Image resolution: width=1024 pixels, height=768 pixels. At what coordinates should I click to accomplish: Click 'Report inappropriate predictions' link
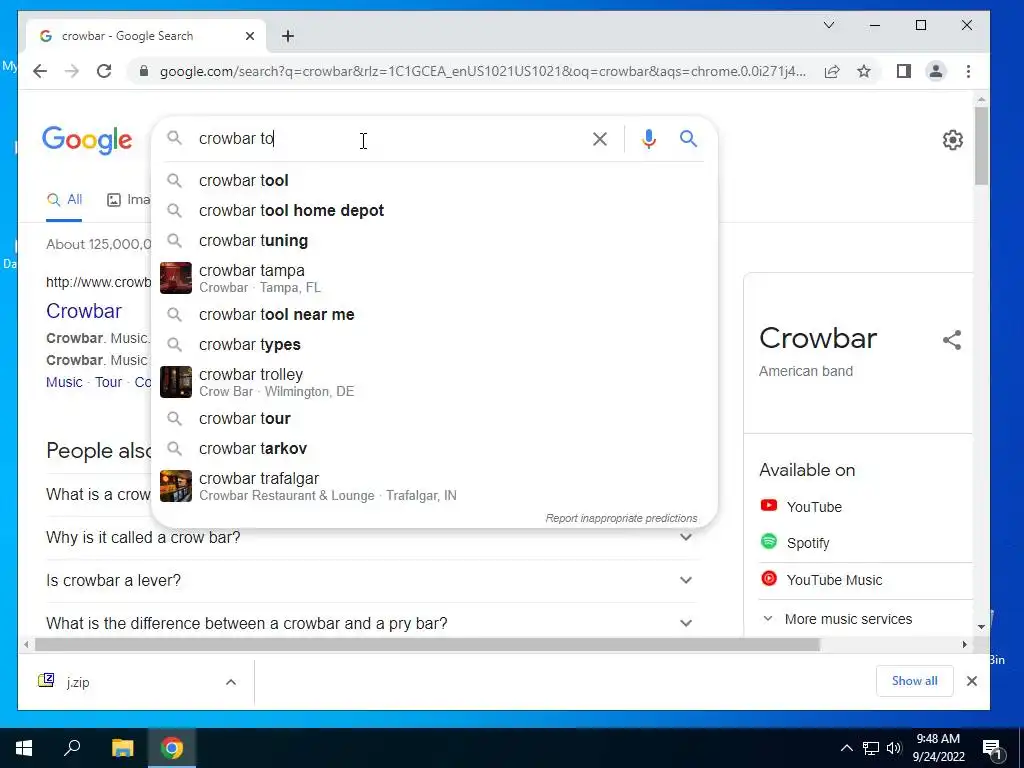pos(621,518)
